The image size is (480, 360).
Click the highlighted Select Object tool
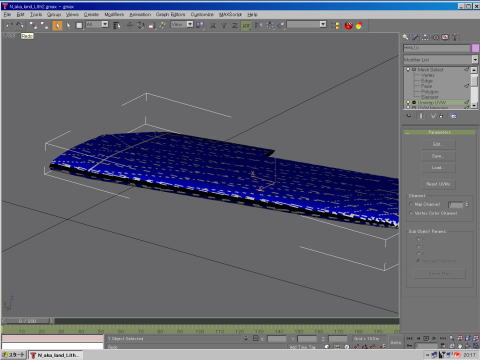[57, 25]
